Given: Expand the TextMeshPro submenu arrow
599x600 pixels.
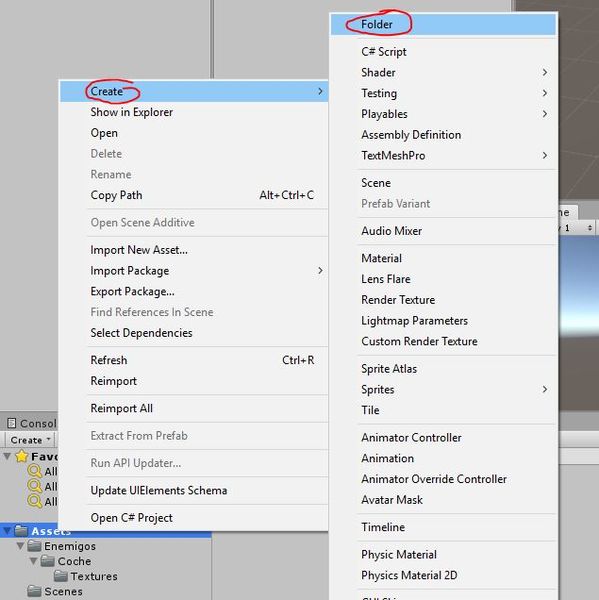Looking at the screenshot, I should [545, 155].
